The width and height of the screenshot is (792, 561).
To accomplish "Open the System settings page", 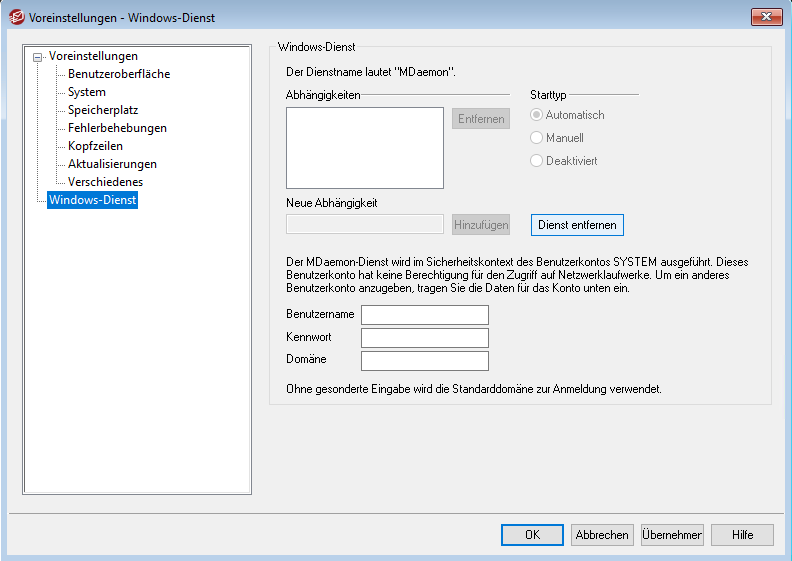I will (x=86, y=92).
